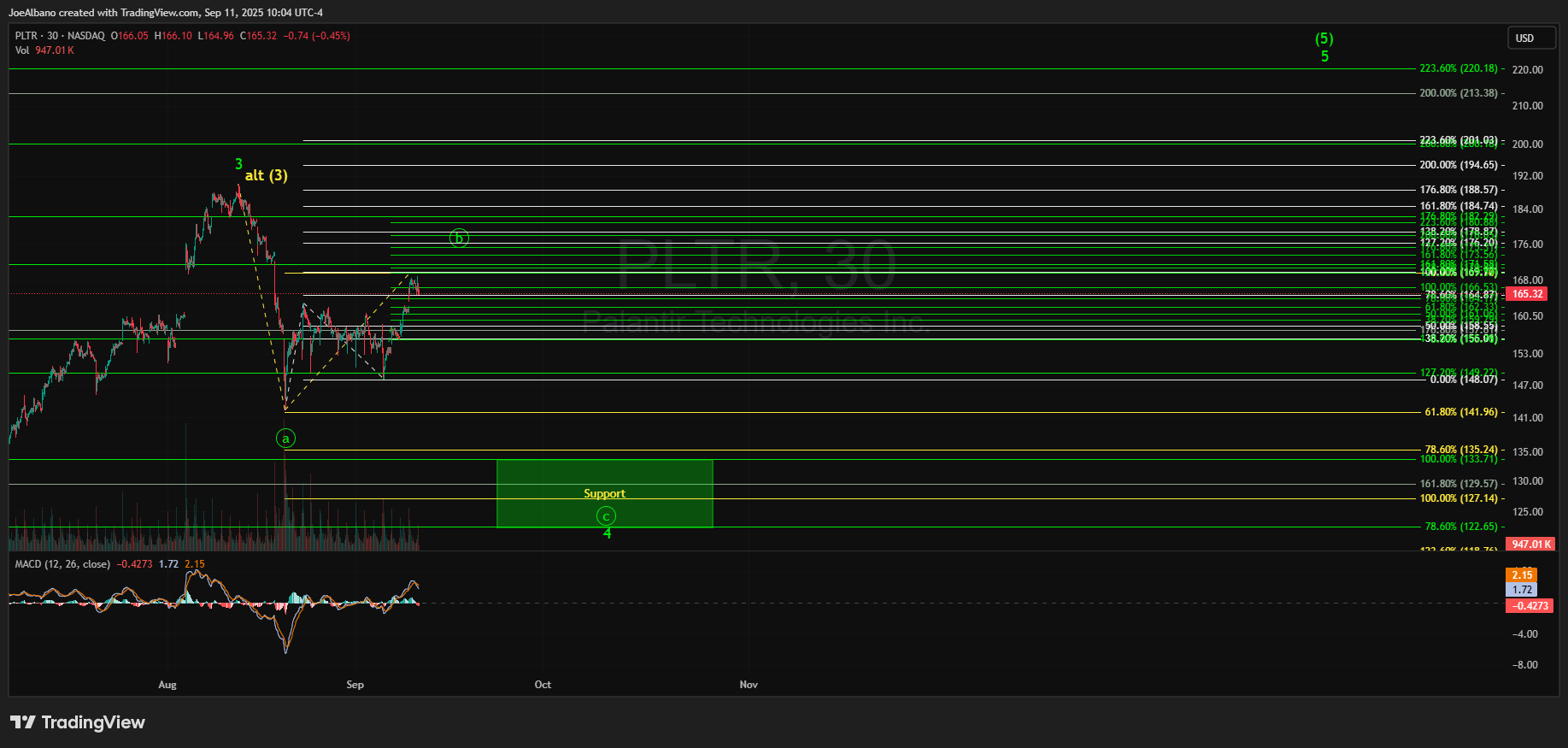The image size is (1568, 748).
Task: Click the 100.00% (127.14) fib label
Action: pyautogui.click(x=1459, y=498)
